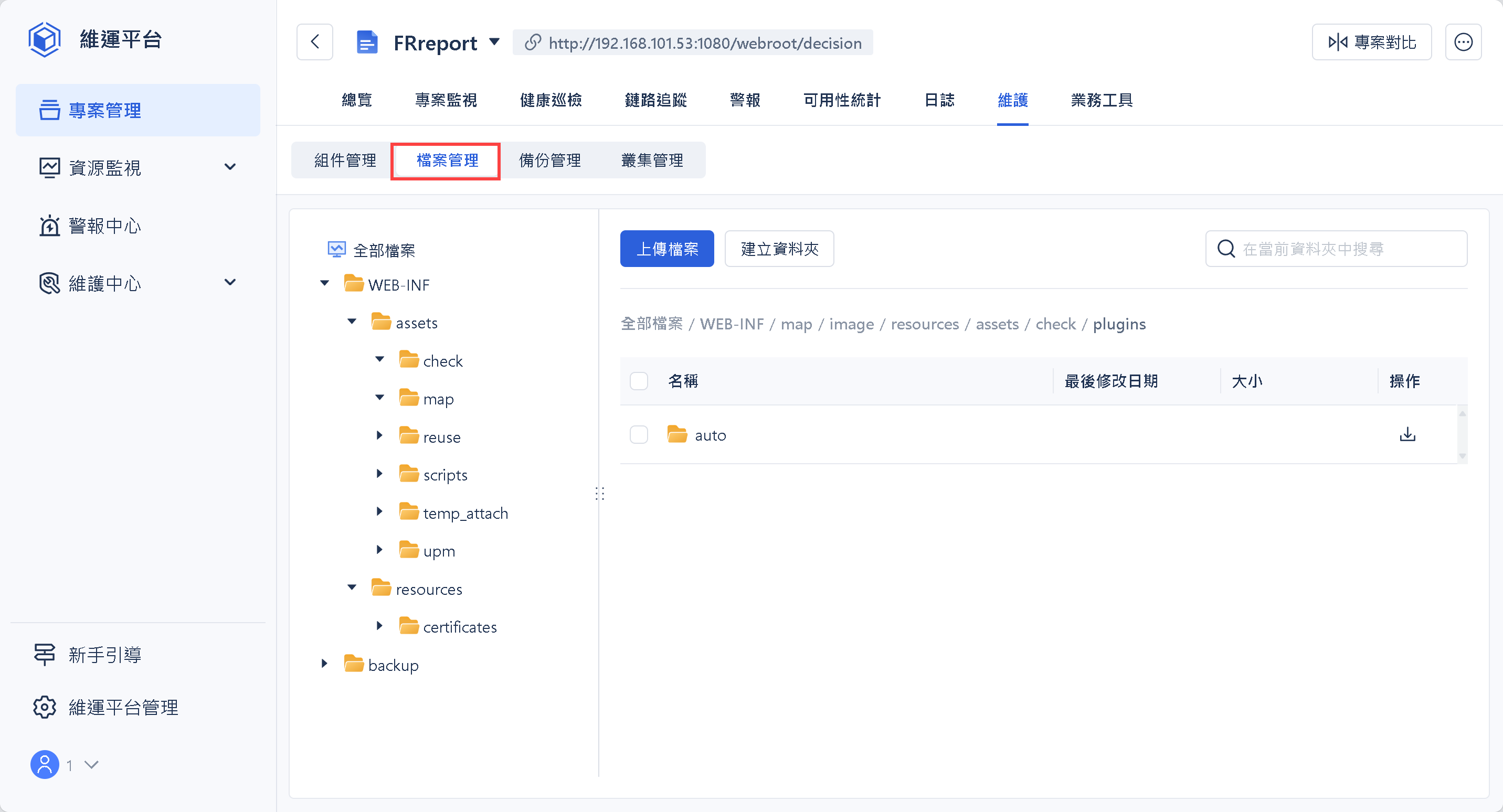This screenshot has width=1503, height=812.
Task: Click the 建立資料夾 button
Action: point(779,249)
